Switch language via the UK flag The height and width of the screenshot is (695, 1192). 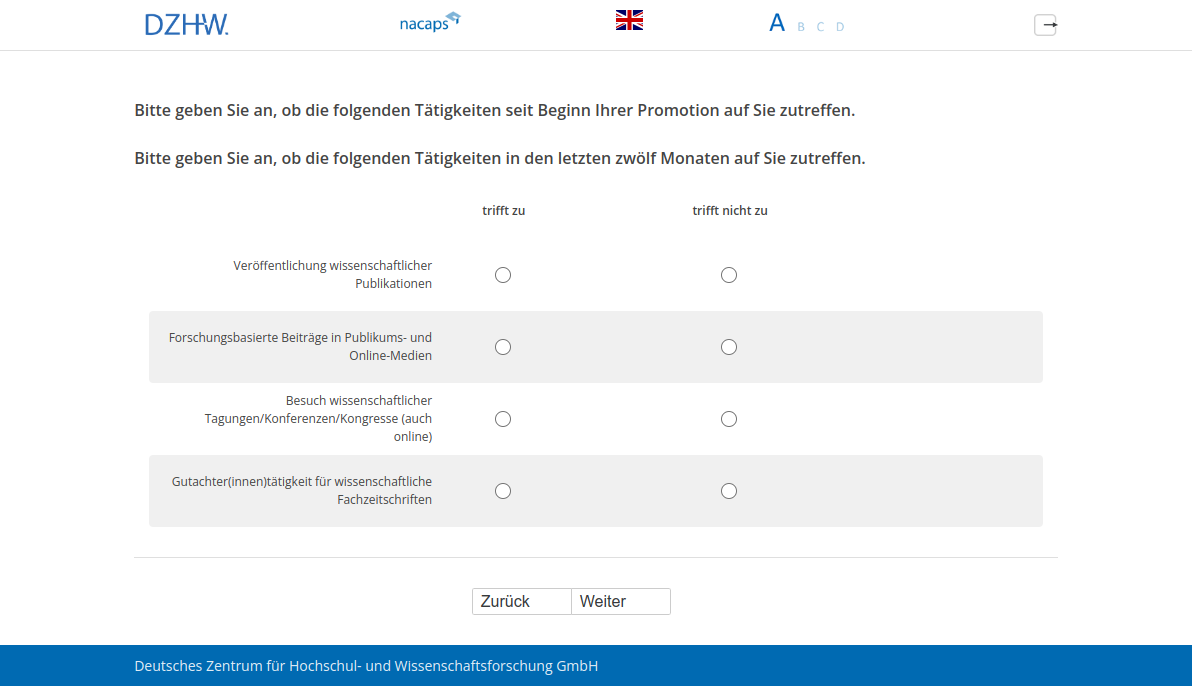(x=629, y=20)
